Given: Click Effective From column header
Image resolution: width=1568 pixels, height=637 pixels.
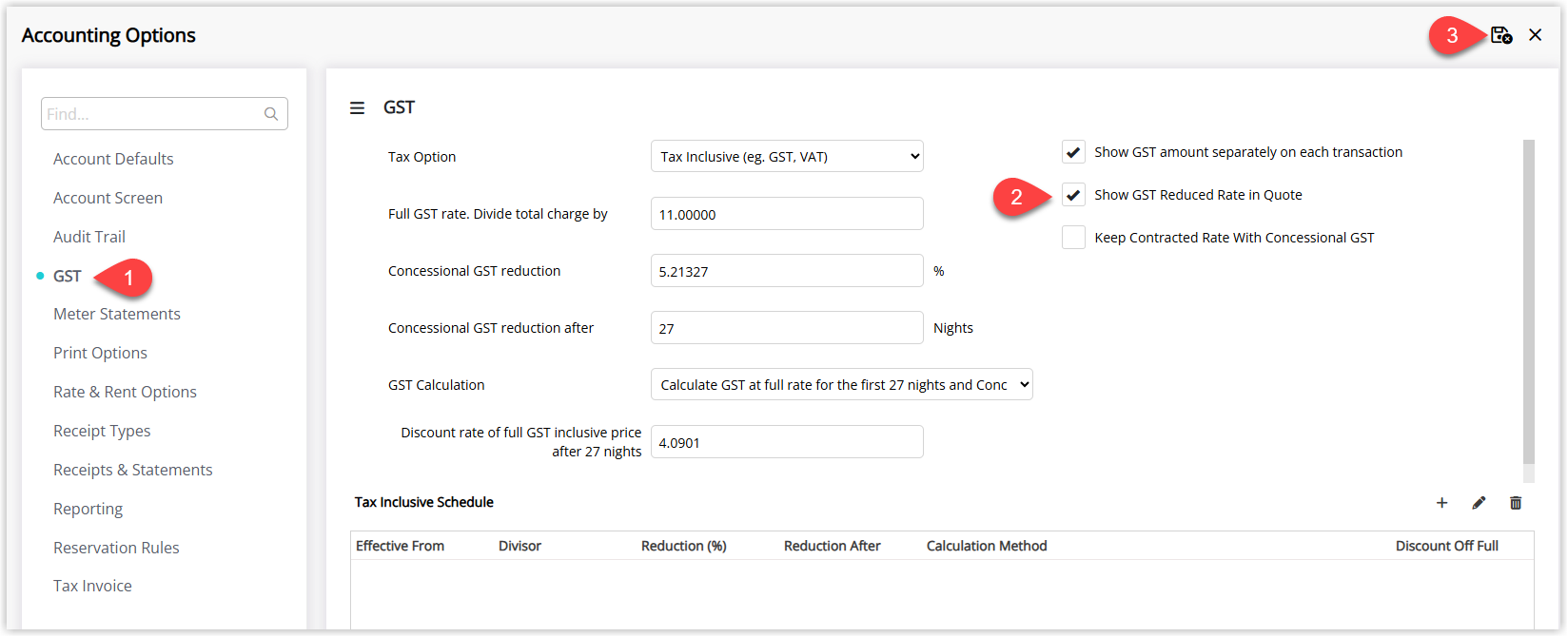Looking at the screenshot, I should pyautogui.click(x=400, y=546).
